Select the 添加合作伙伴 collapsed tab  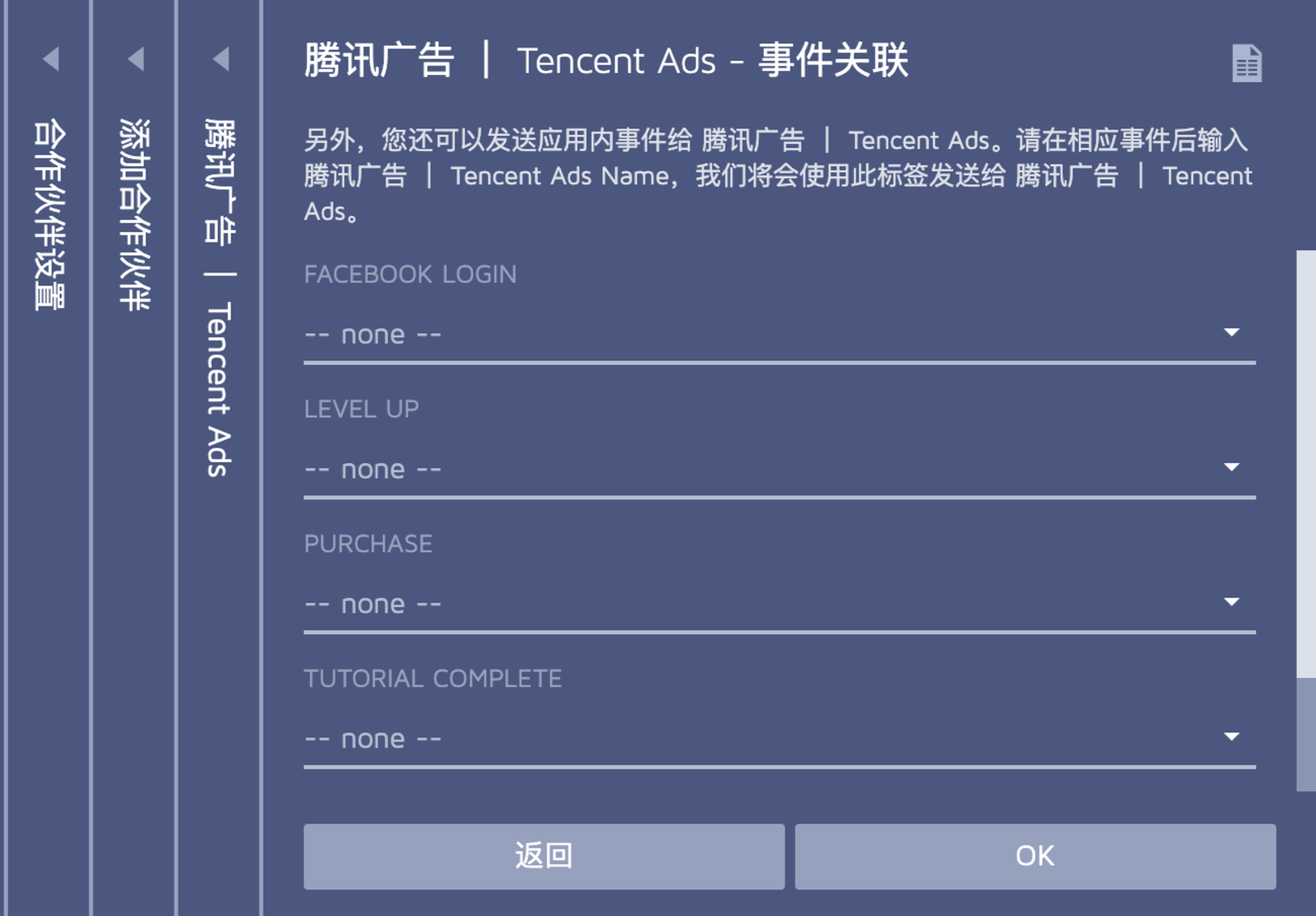point(135,215)
